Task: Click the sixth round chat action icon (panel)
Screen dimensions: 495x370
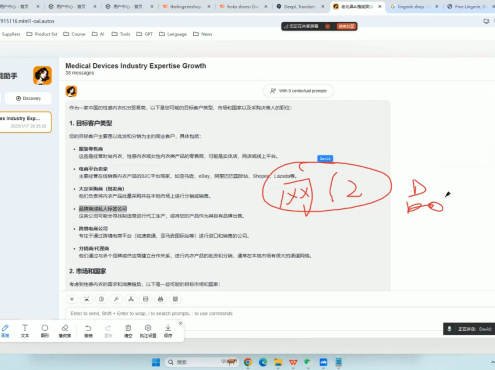Action: [x=146, y=299]
